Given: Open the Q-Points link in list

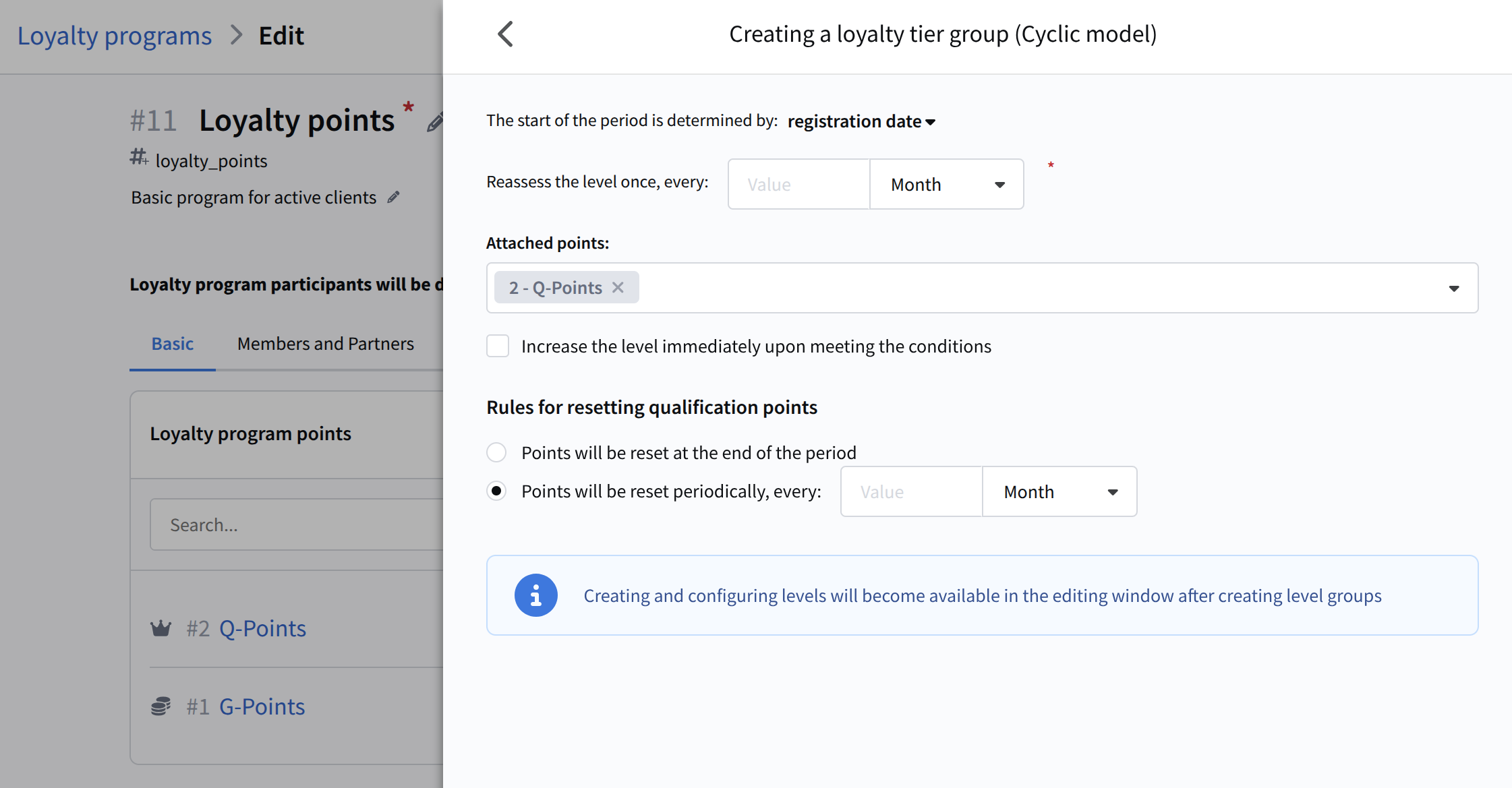Looking at the screenshot, I should click(262, 628).
